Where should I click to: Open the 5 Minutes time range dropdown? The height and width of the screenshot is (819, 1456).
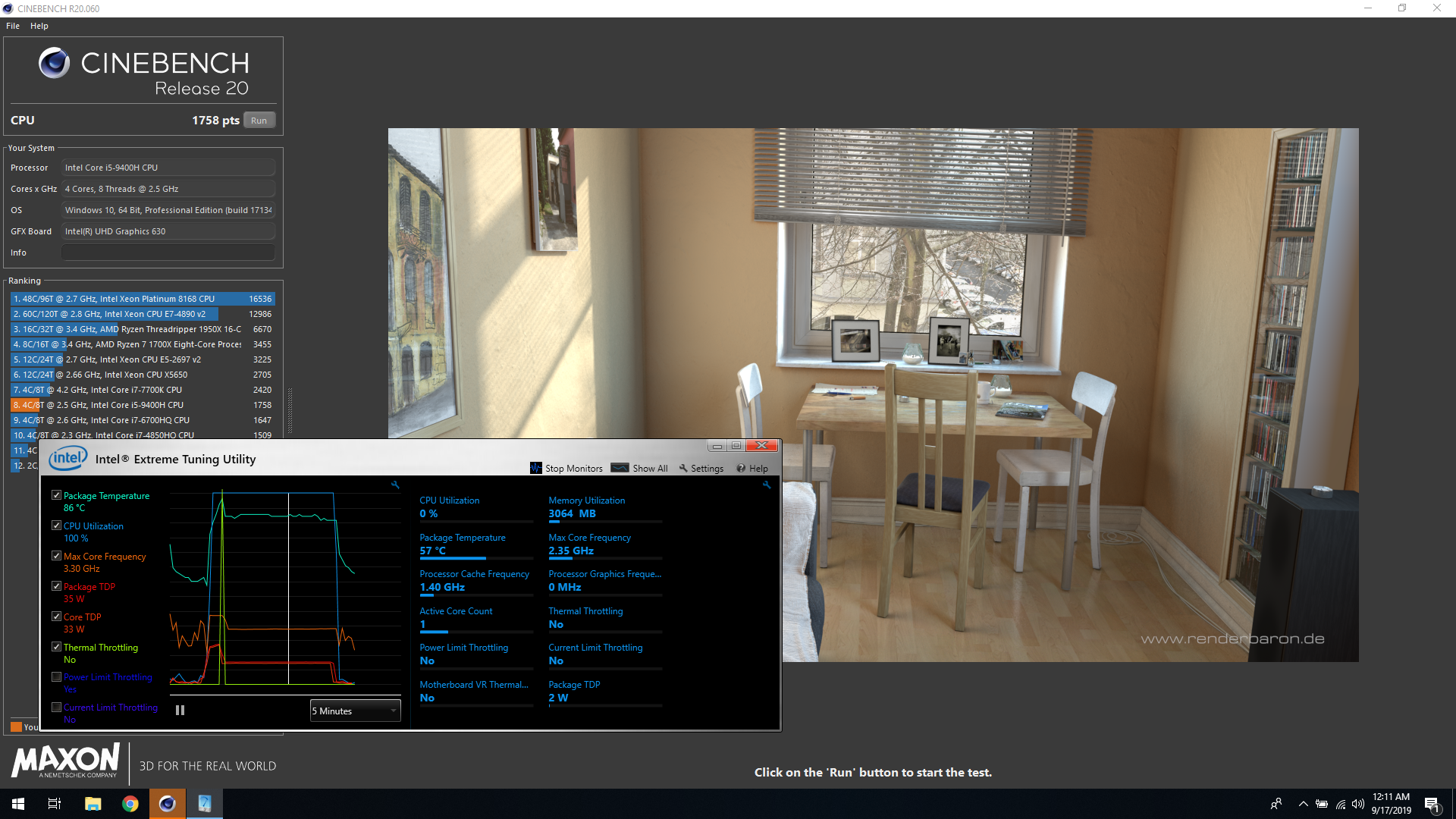tap(355, 711)
